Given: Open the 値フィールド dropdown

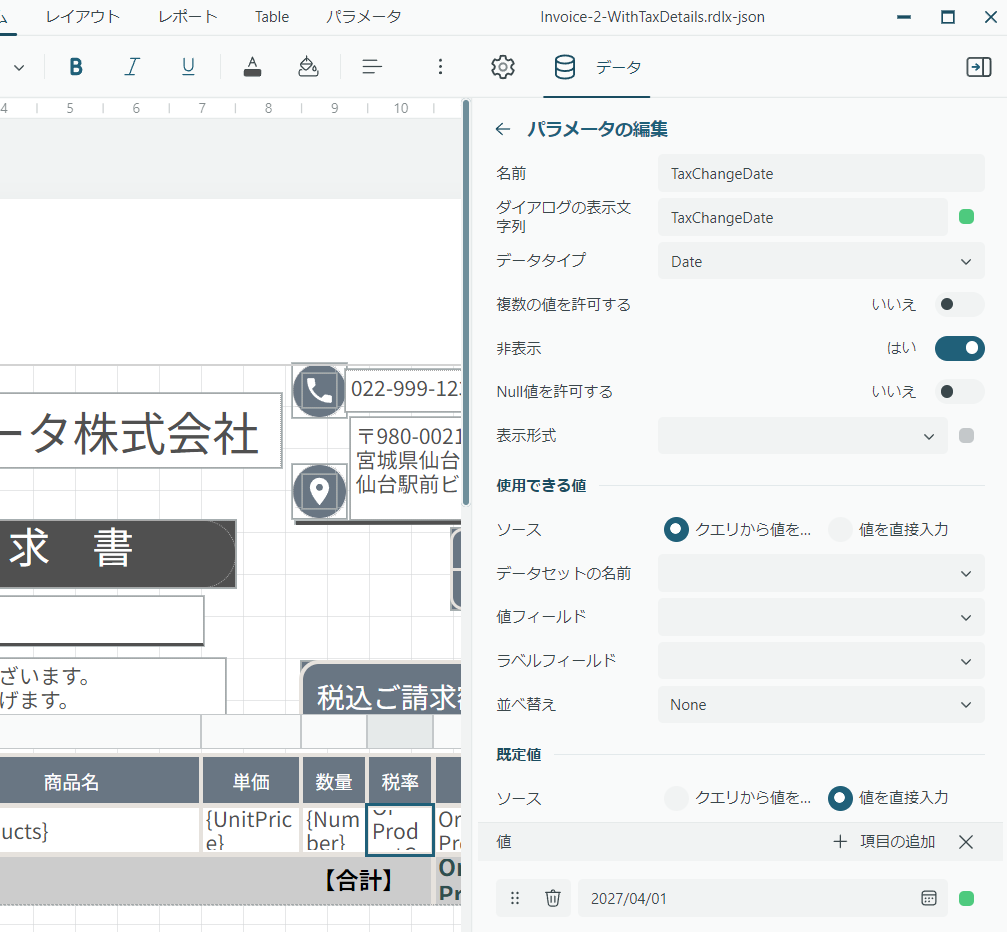Looking at the screenshot, I should coord(821,617).
